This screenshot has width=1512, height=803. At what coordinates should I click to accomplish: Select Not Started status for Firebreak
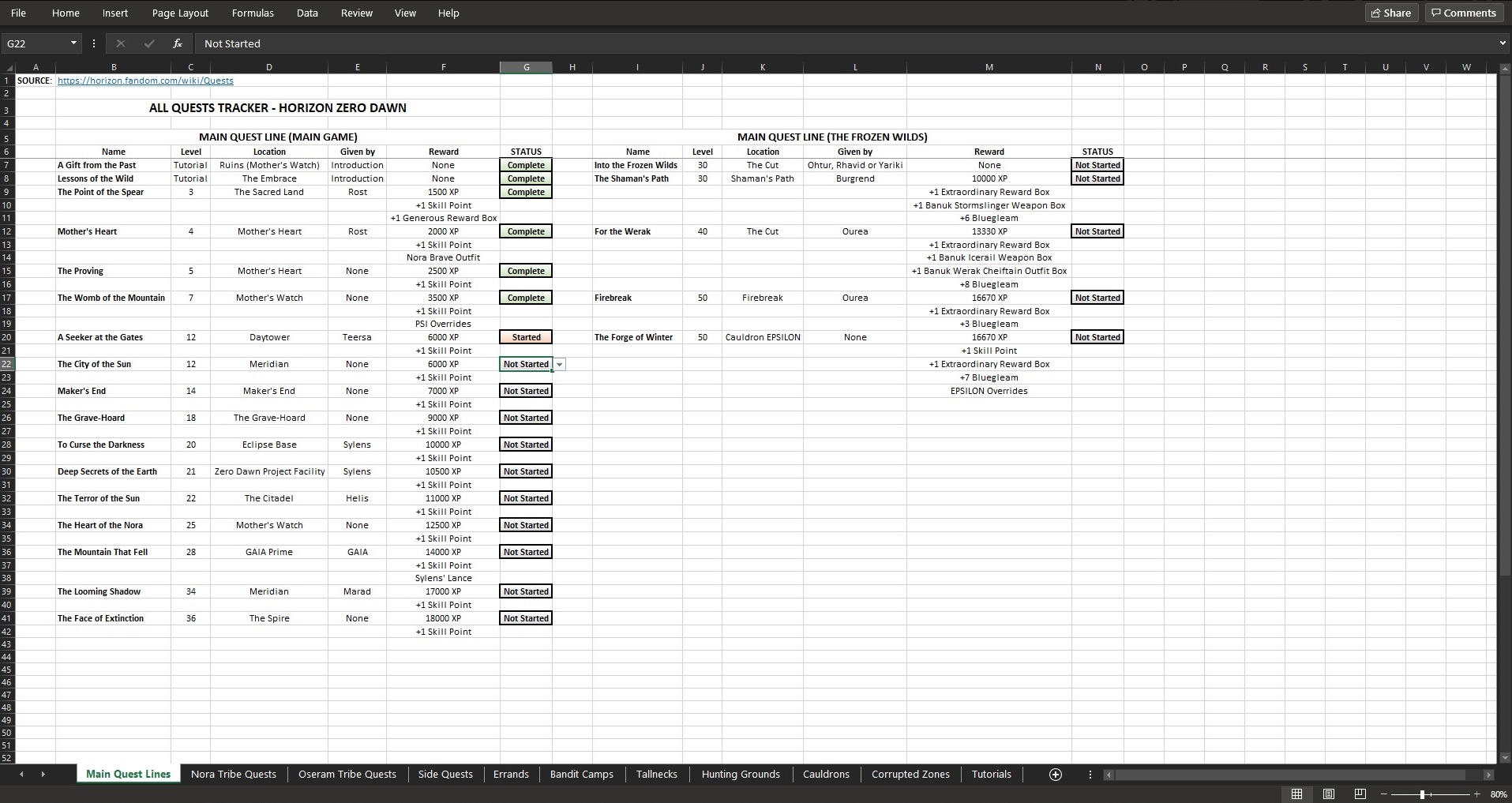coord(1097,298)
